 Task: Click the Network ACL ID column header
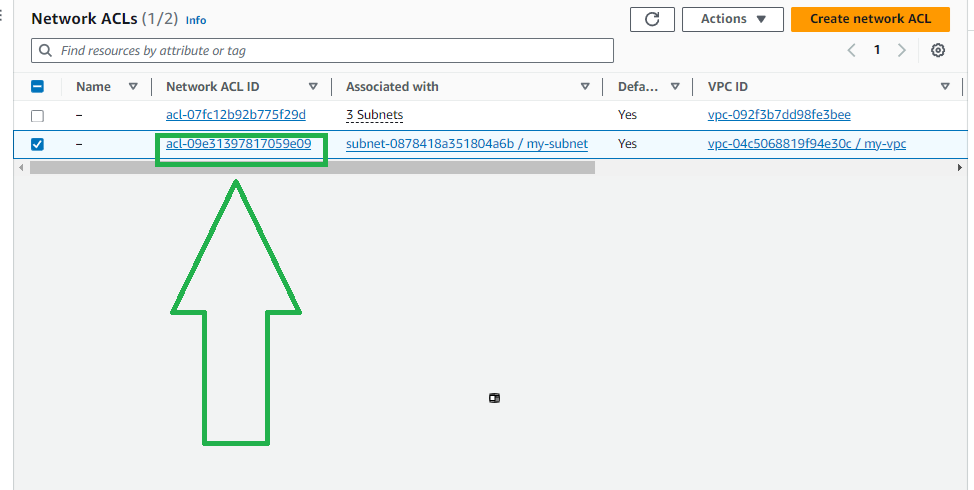(x=212, y=87)
